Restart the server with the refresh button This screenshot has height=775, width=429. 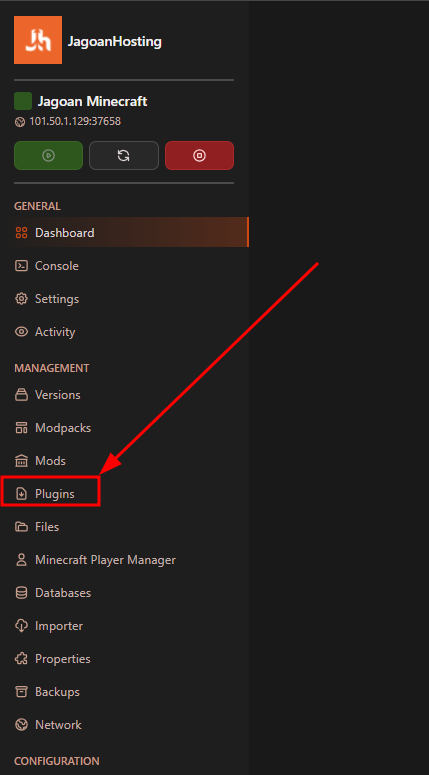tap(124, 156)
